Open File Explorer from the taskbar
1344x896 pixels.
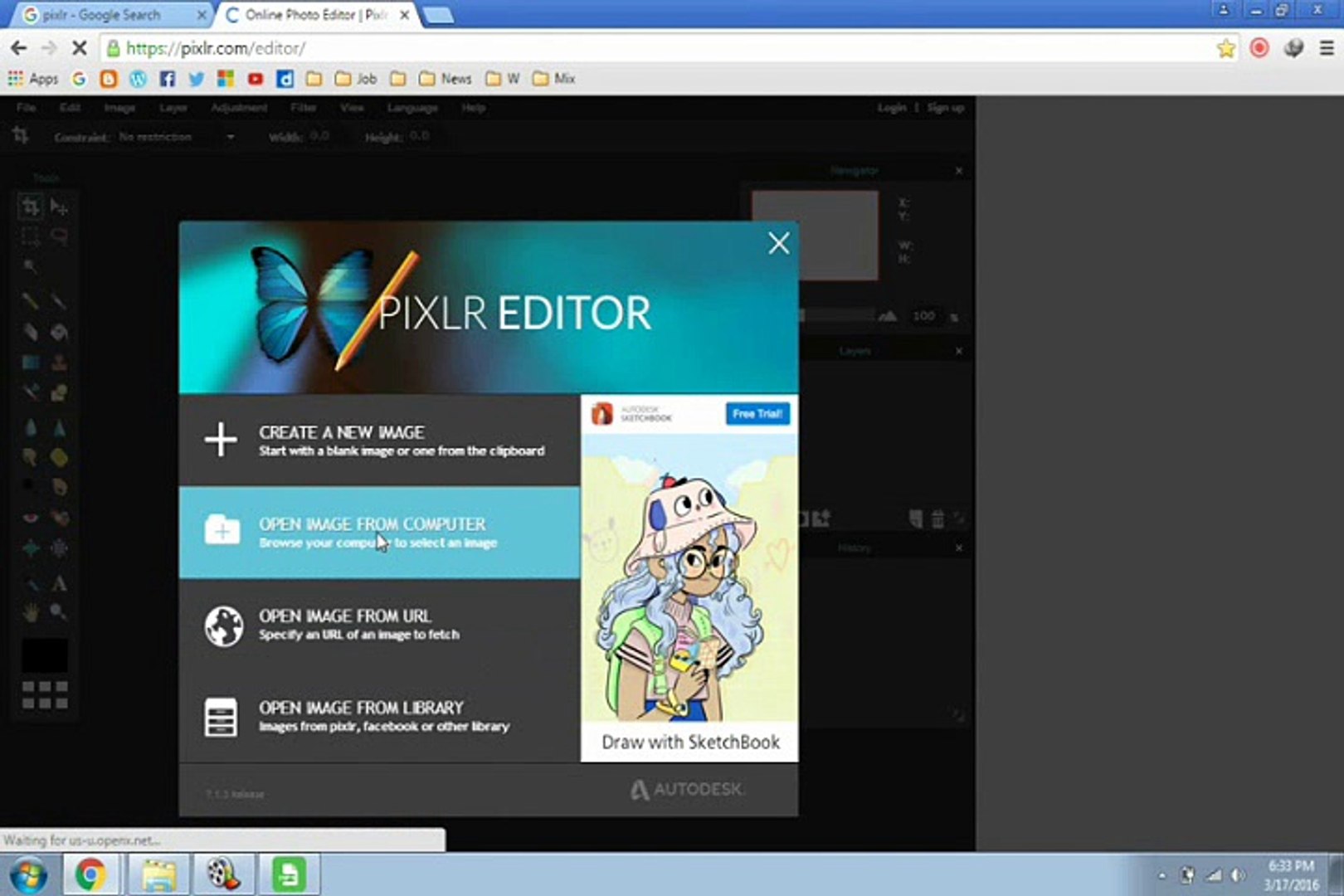158,874
